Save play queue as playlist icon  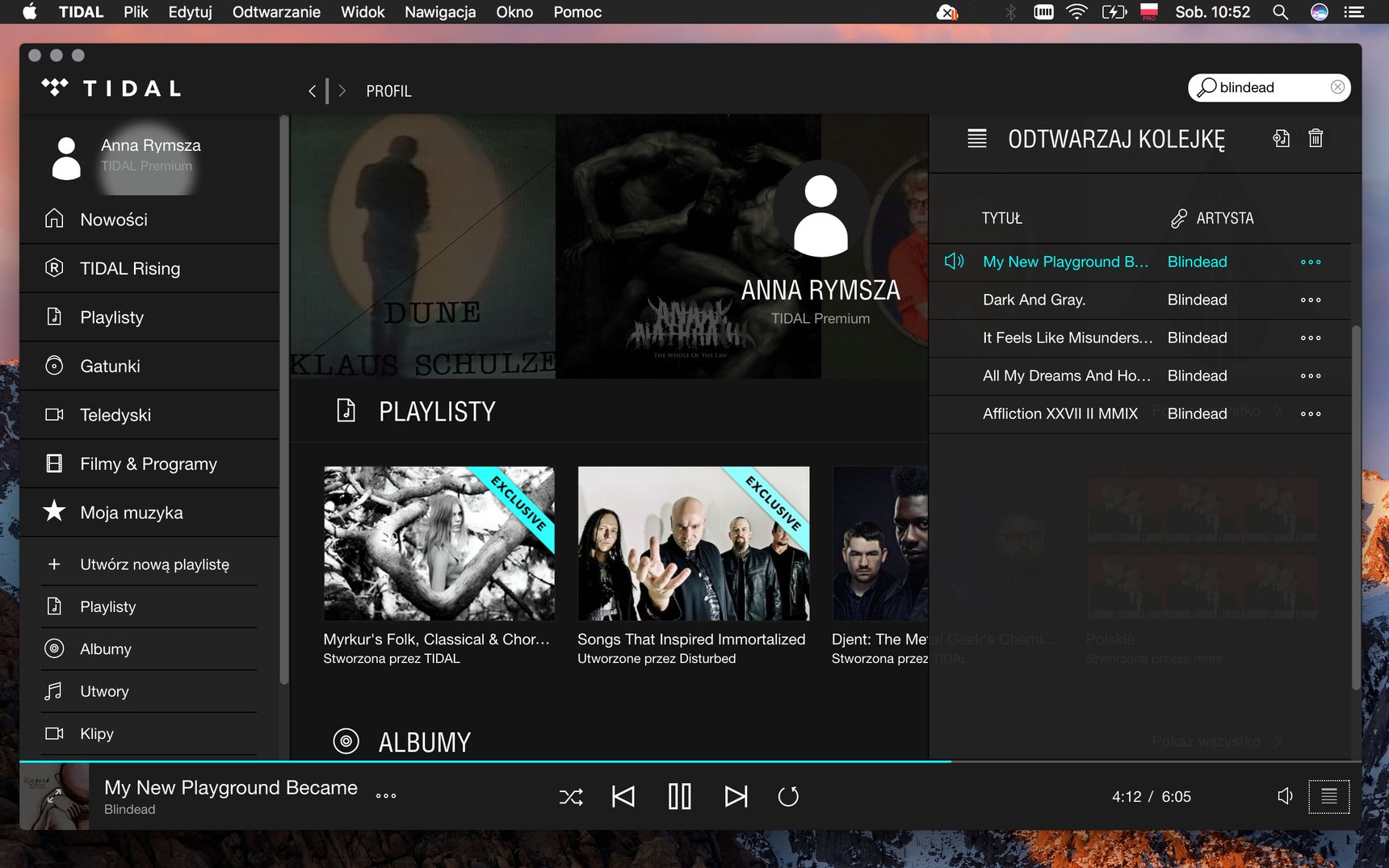click(1281, 138)
